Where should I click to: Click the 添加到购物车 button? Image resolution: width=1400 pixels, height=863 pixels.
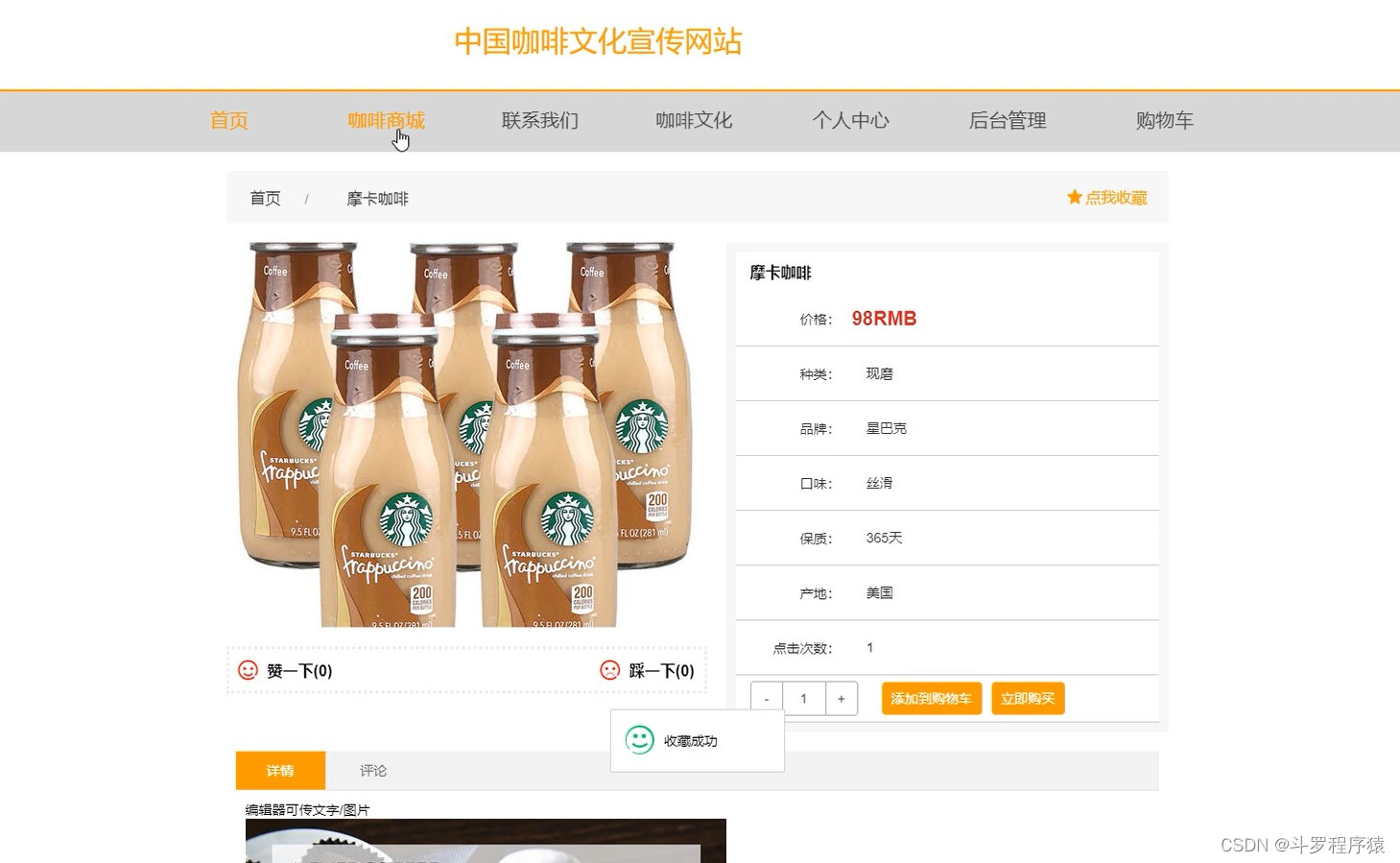tap(932, 699)
